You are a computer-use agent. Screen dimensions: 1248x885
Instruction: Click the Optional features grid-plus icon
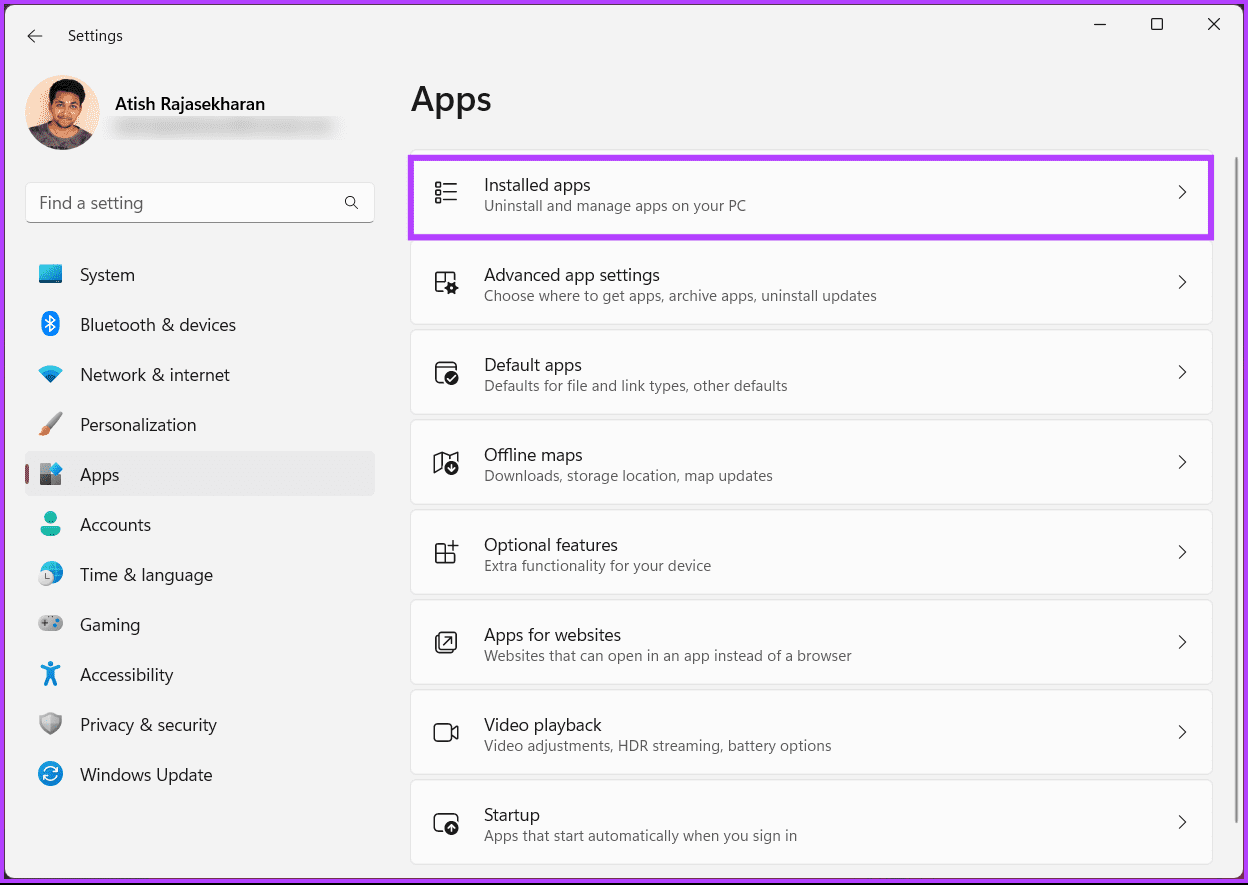click(x=446, y=552)
